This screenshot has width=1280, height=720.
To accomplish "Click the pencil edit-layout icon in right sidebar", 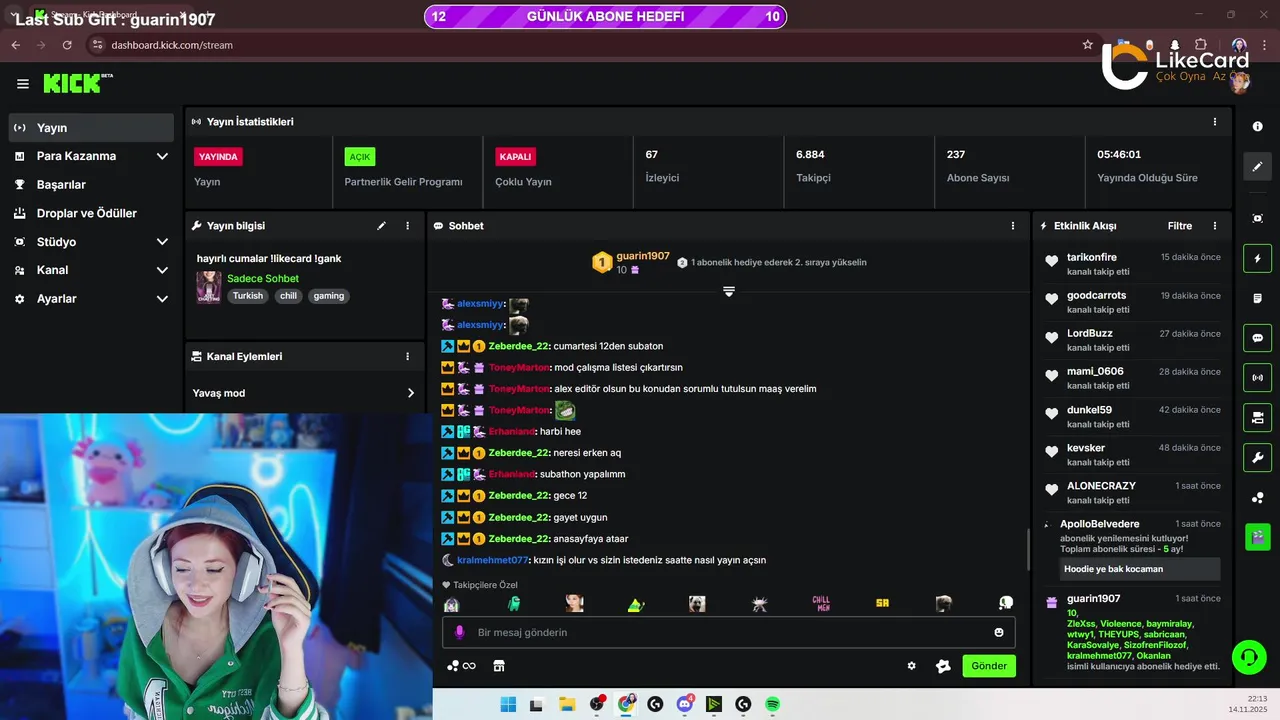I will click(x=1257, y=166).
